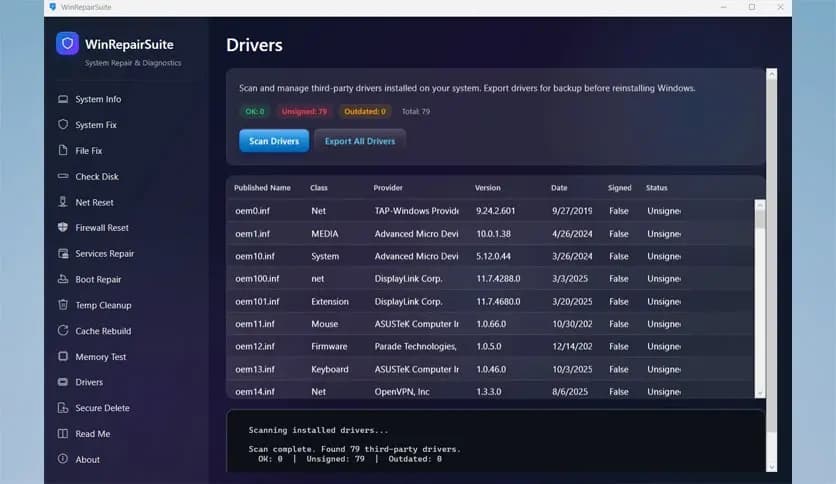Image resolution: width=836 pixels, height=484 pixels.
Task: Sort by Status column header
Action: pyautogui.click(x=657, y=188)
